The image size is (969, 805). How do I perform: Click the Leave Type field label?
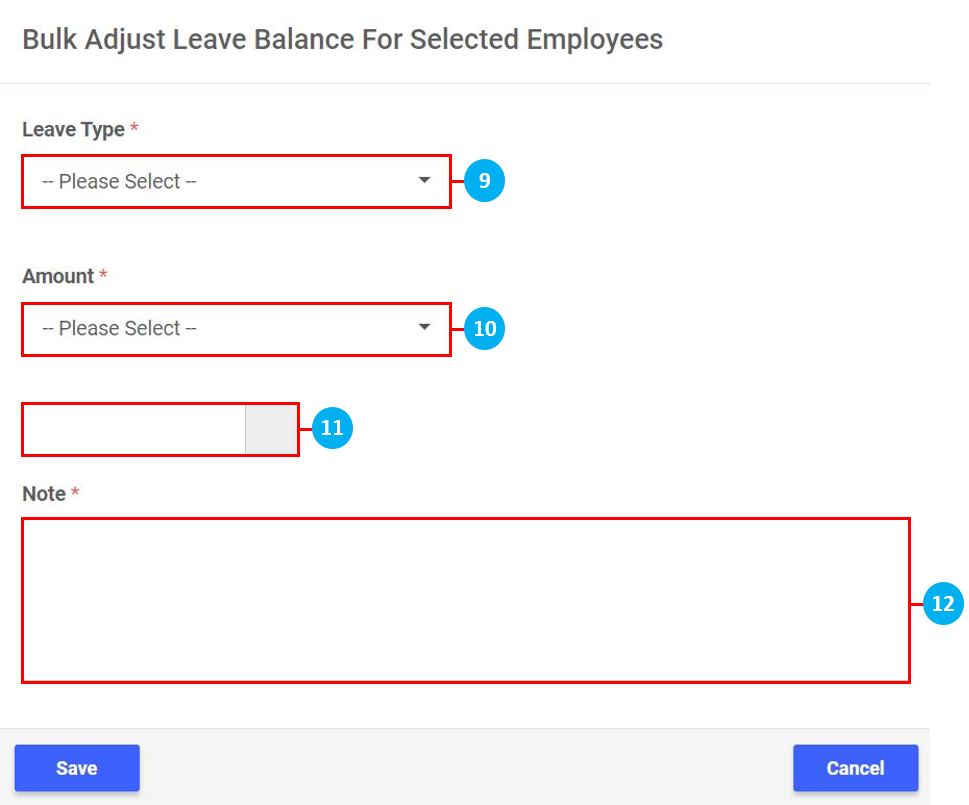tap(73, 130)
